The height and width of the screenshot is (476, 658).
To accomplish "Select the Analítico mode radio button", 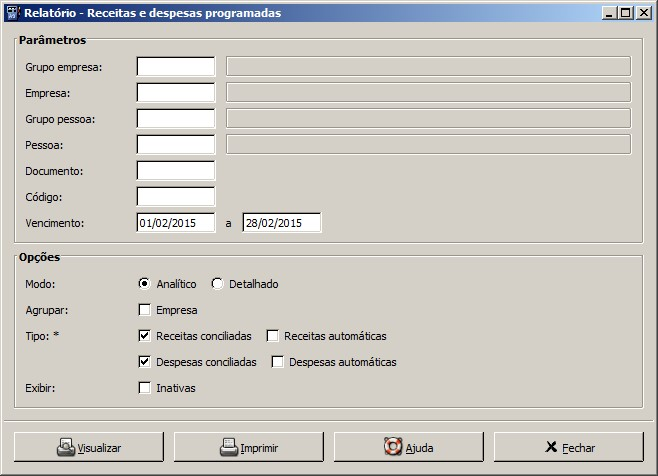I will tap(144, 284).
